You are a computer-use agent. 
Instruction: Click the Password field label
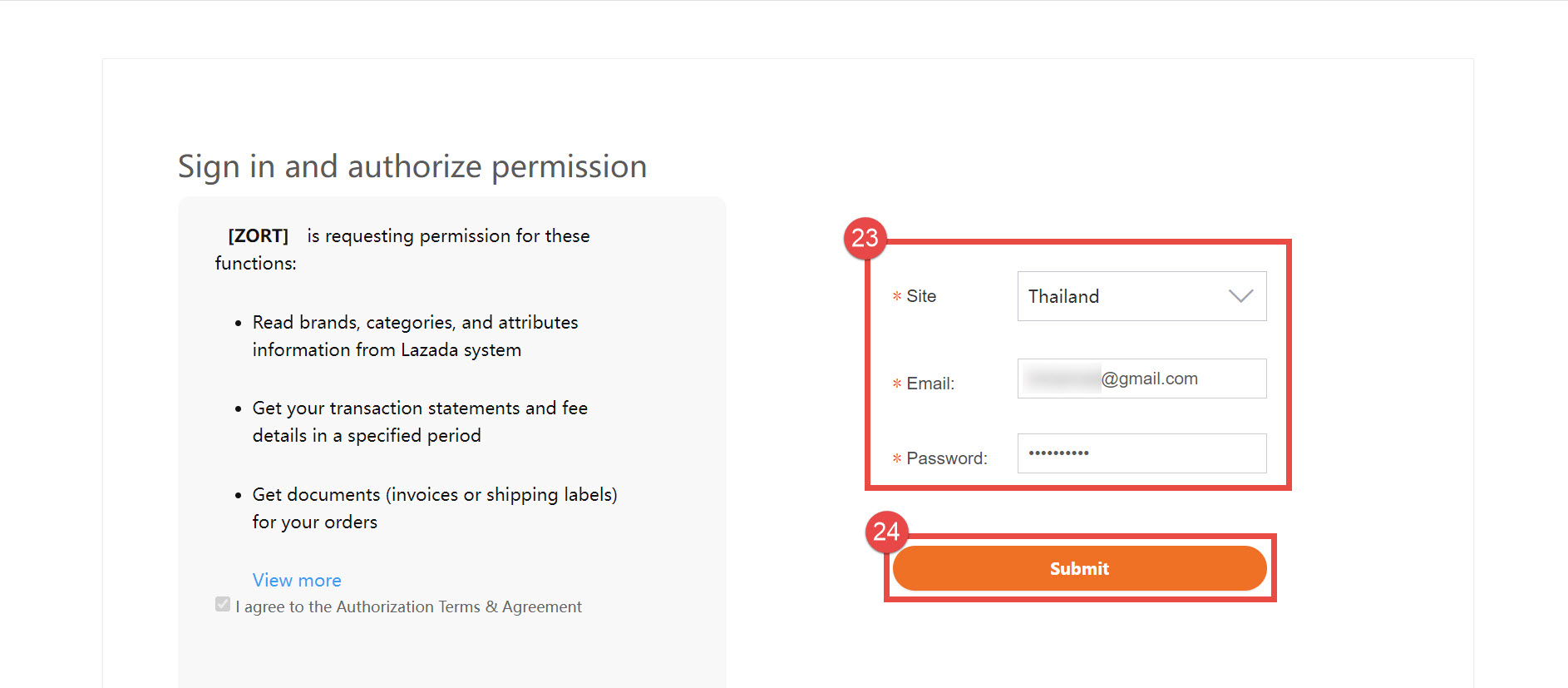tap(947, 458)
